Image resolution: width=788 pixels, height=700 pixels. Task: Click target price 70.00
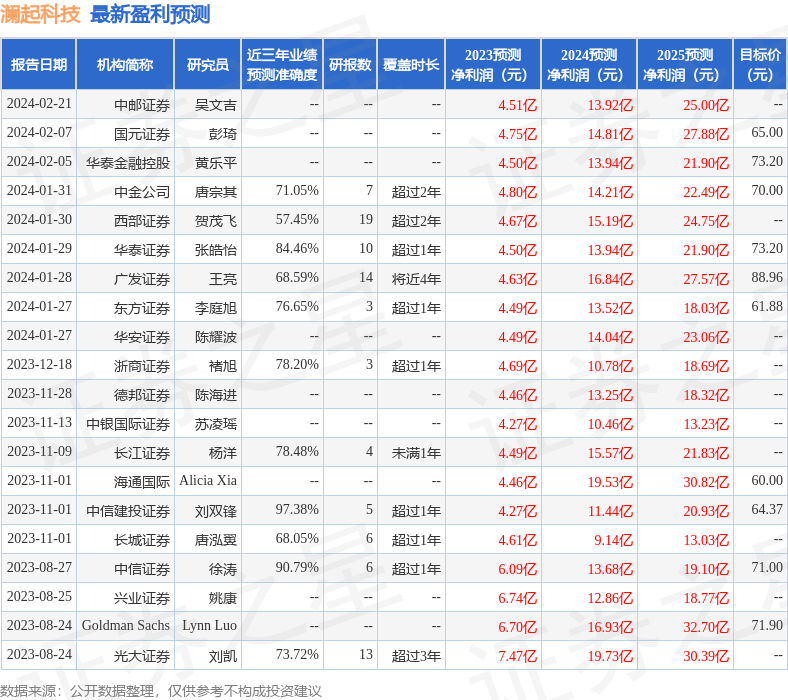click(x=767, y=190)
